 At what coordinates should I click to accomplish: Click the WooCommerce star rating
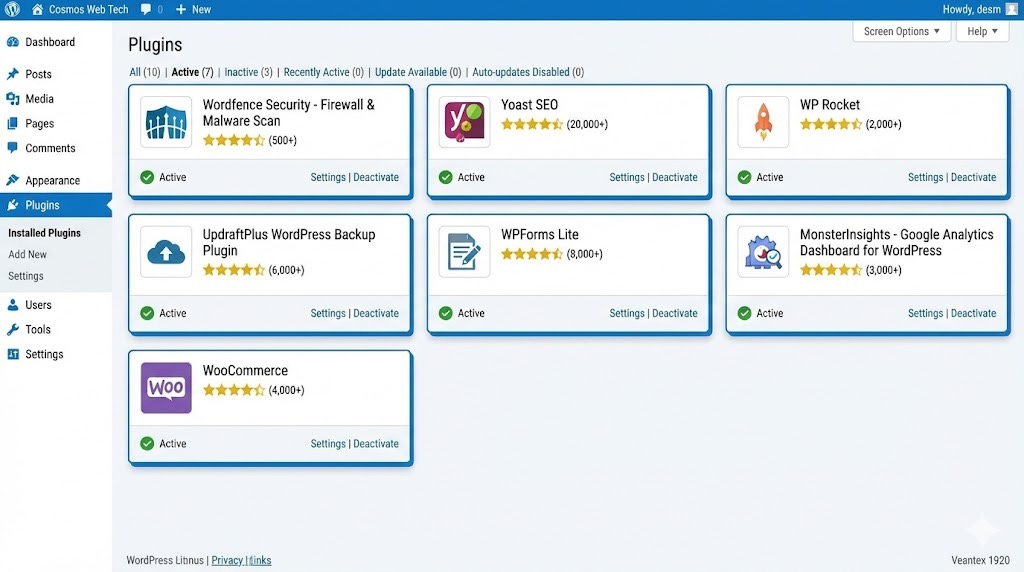click(x=234, y=390)
